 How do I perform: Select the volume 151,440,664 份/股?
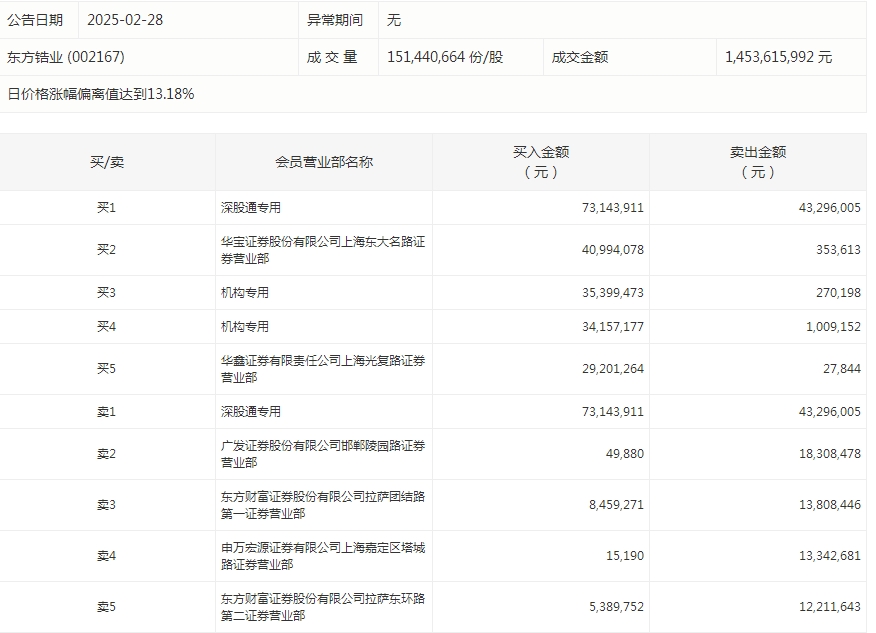click(445, 57)
